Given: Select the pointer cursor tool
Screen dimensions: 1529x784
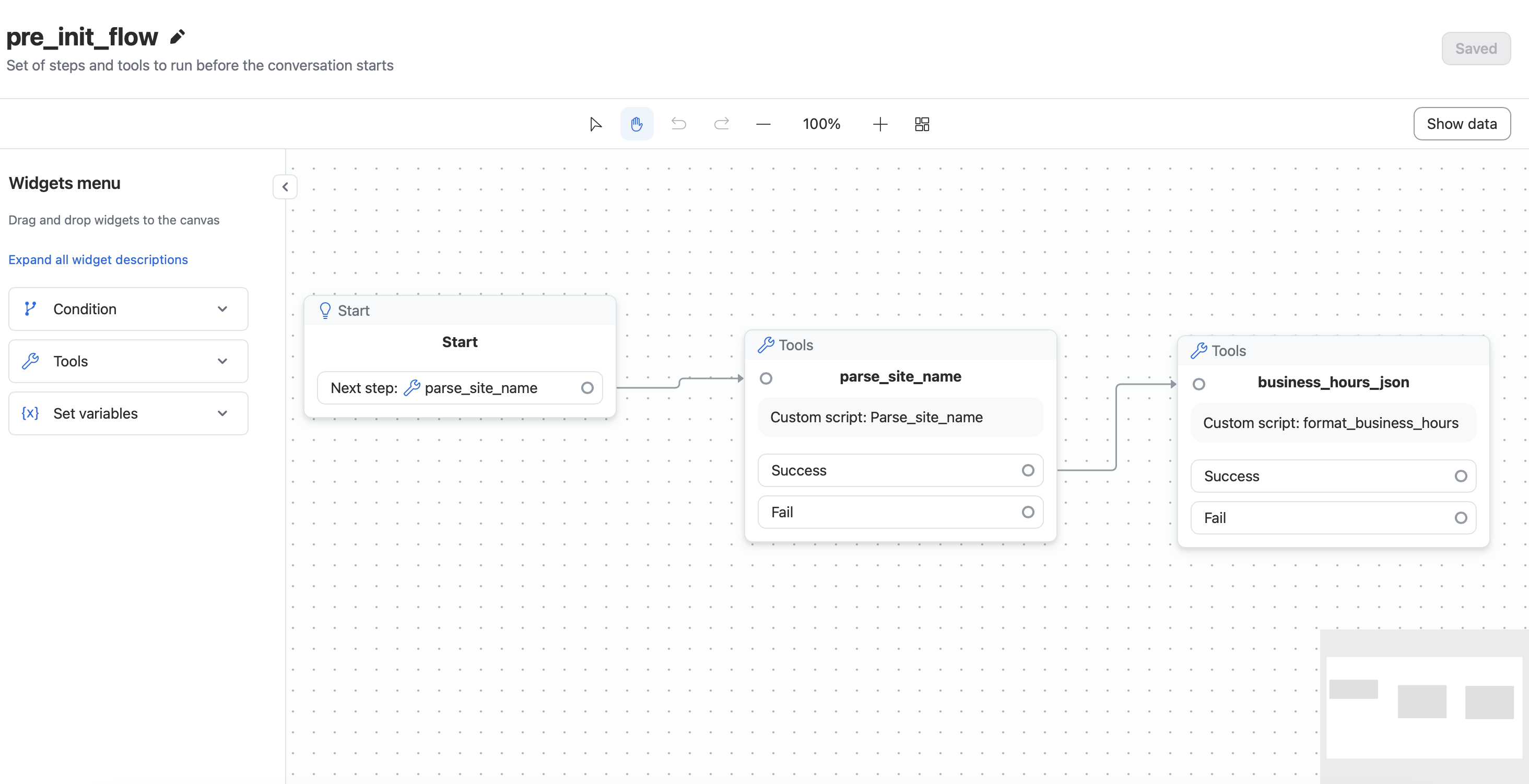Looking at the screenshot, I should [595, 124].
